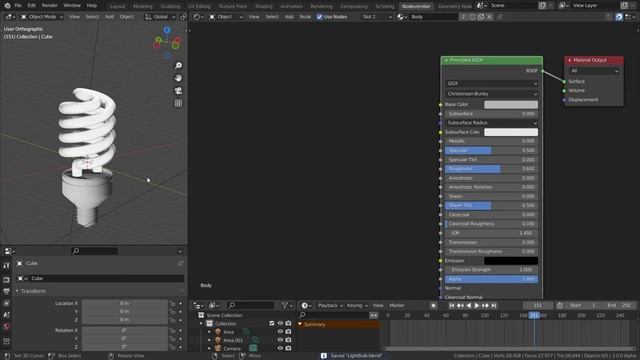This screenshot has height=360, width=640.
Task: Open the GGX distribution dropdown
Action: coord(491,83)
